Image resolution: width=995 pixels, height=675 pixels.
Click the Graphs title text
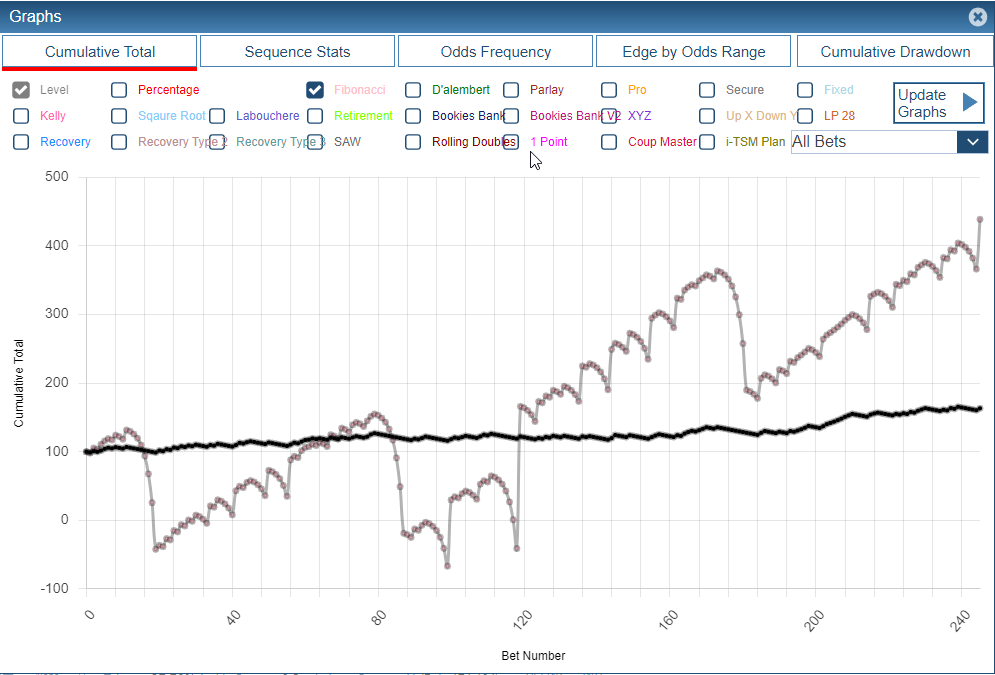pyautogui.click(x=35, y=16)
